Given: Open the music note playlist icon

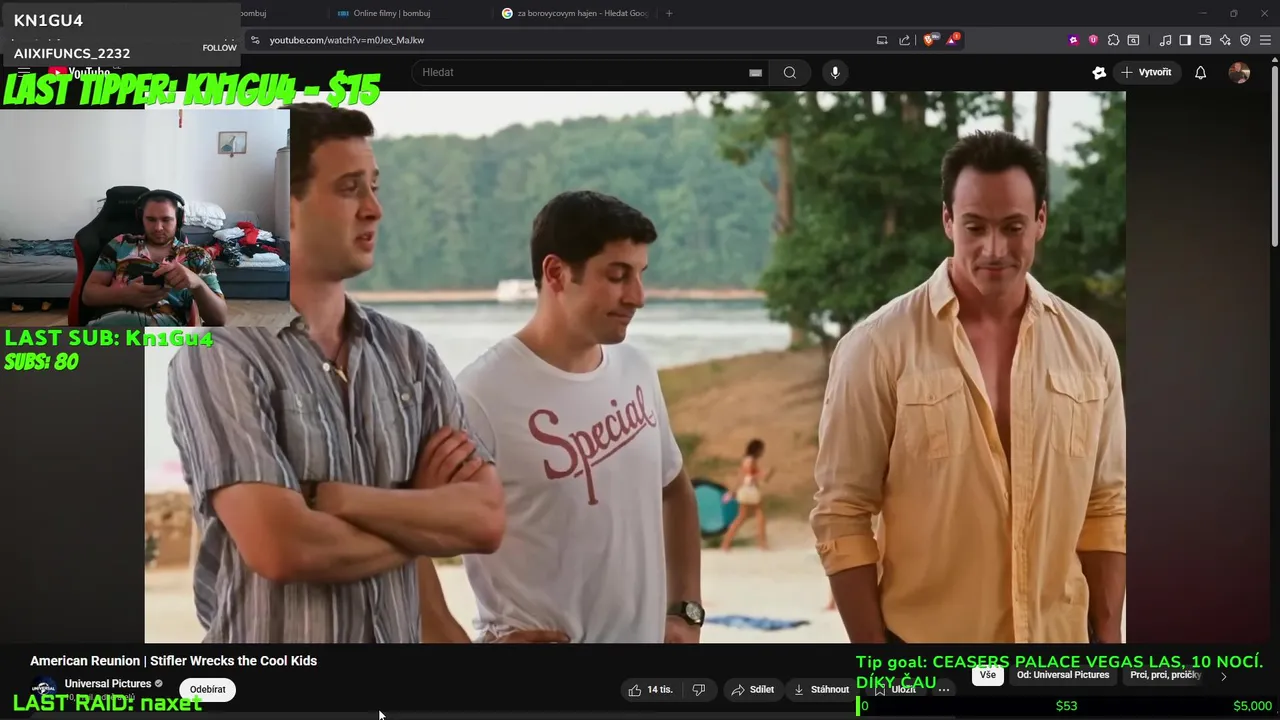Looking at the screenshot, I should tap(1165, 40).
